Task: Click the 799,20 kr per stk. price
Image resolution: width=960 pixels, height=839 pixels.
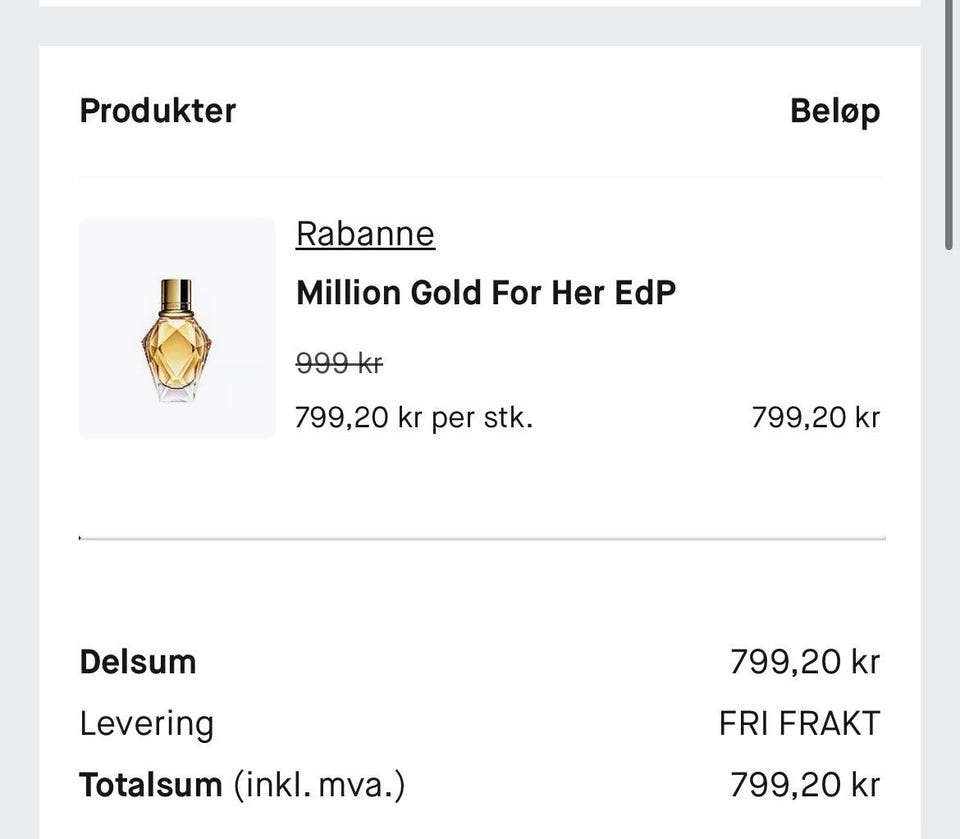Action: pos(414,416)
